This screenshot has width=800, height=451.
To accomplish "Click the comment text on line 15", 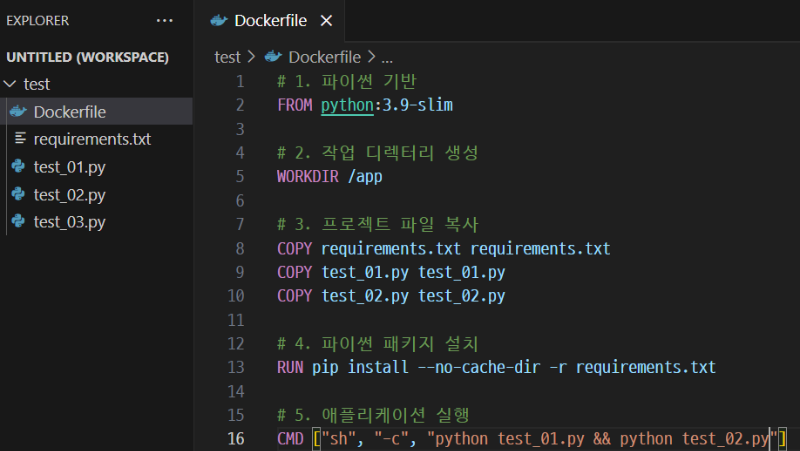I will (x=373, y=415).
